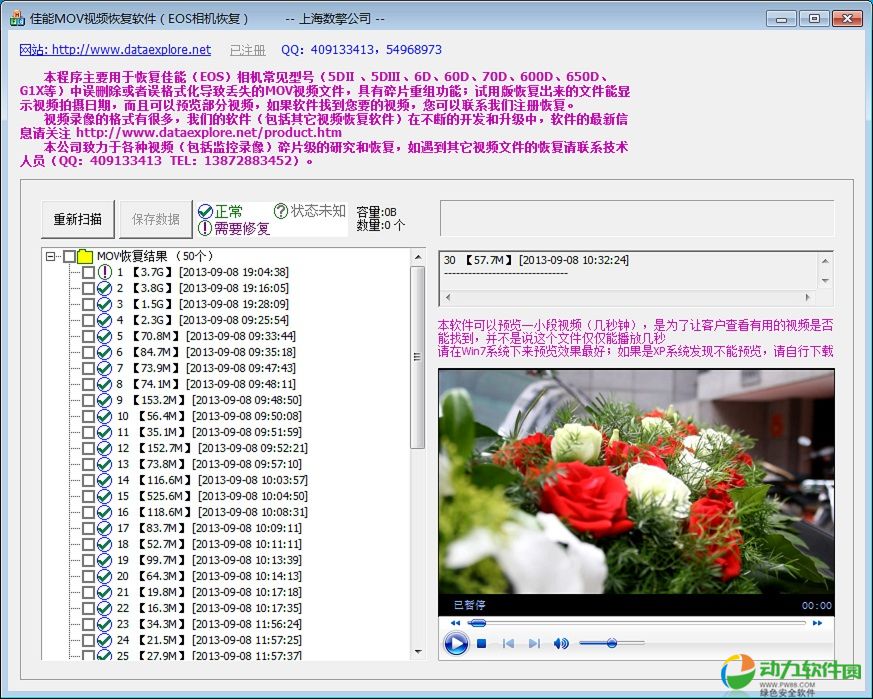The width and height of the screenshot is (873, 699).
Task: Click the square Stop button in the player
Action: 481,644
